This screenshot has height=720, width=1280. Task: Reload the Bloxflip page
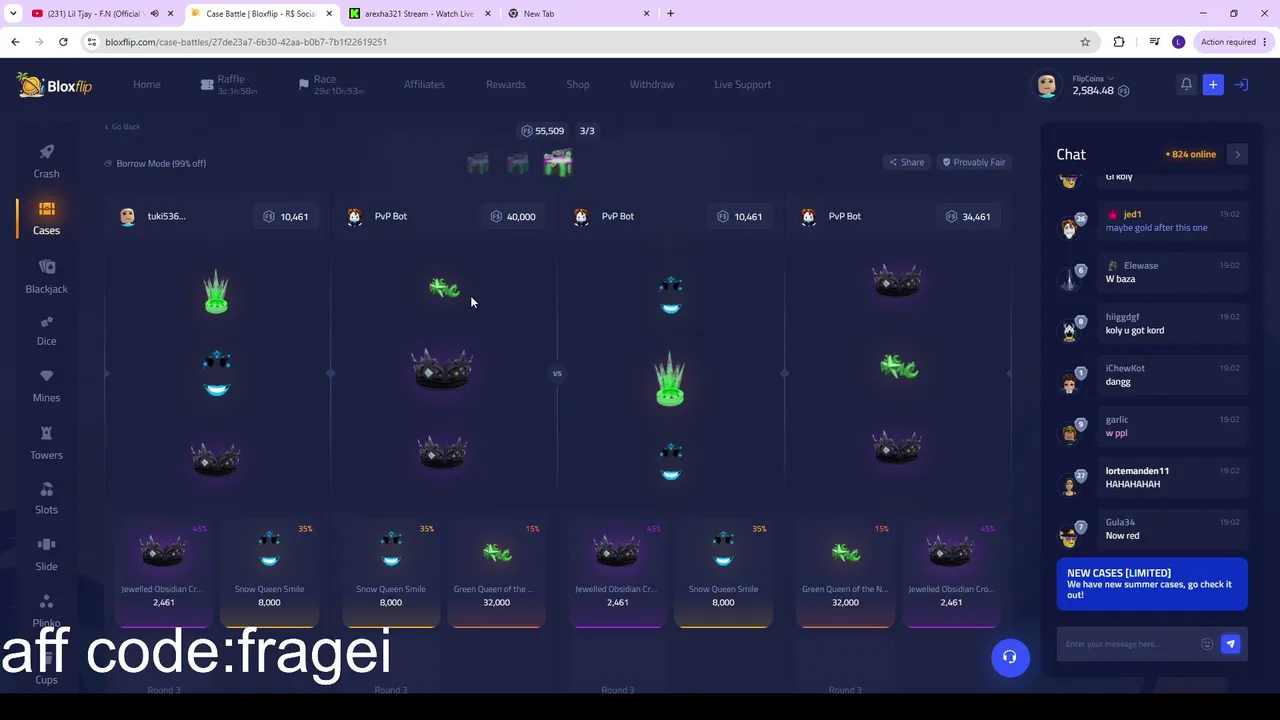tap(63, 42)
